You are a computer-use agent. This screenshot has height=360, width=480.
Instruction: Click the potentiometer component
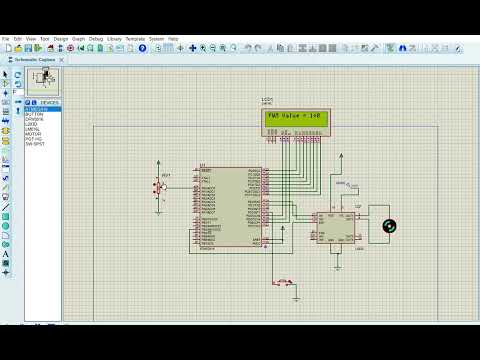click(159, 188)
